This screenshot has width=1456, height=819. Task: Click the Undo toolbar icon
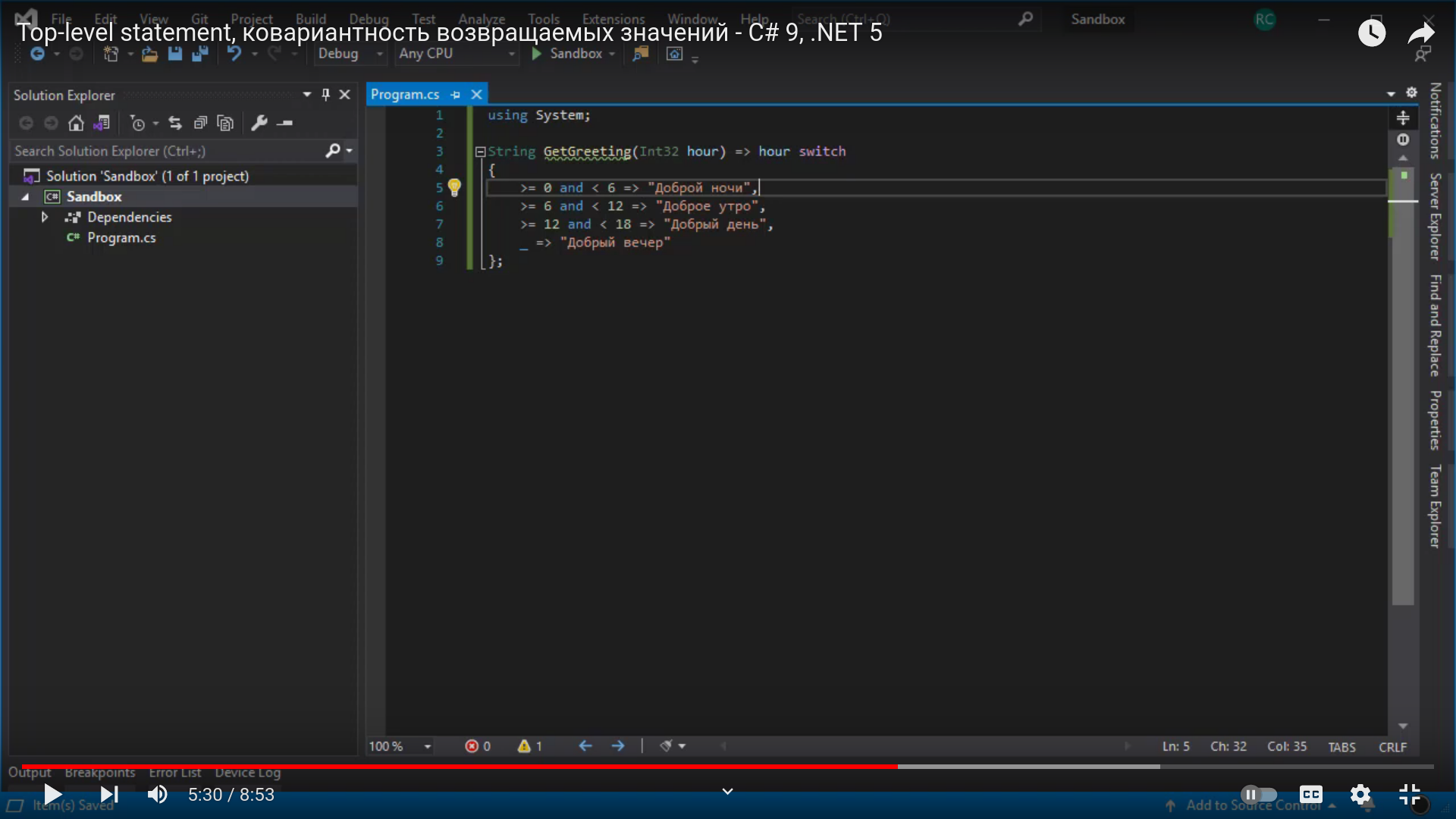(234, 54)
